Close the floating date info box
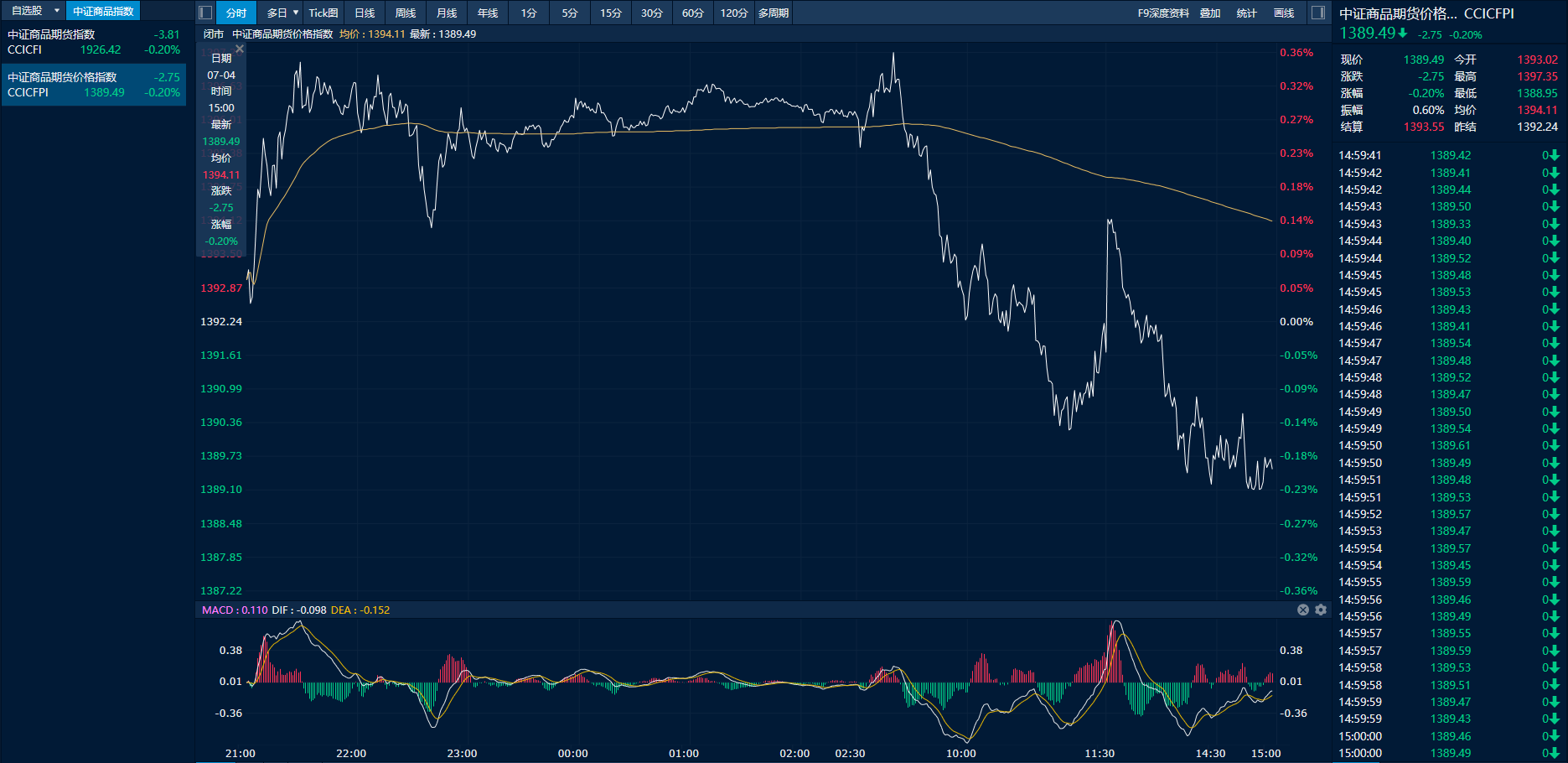Screen dimensions: 1568x763 (240, 49)
